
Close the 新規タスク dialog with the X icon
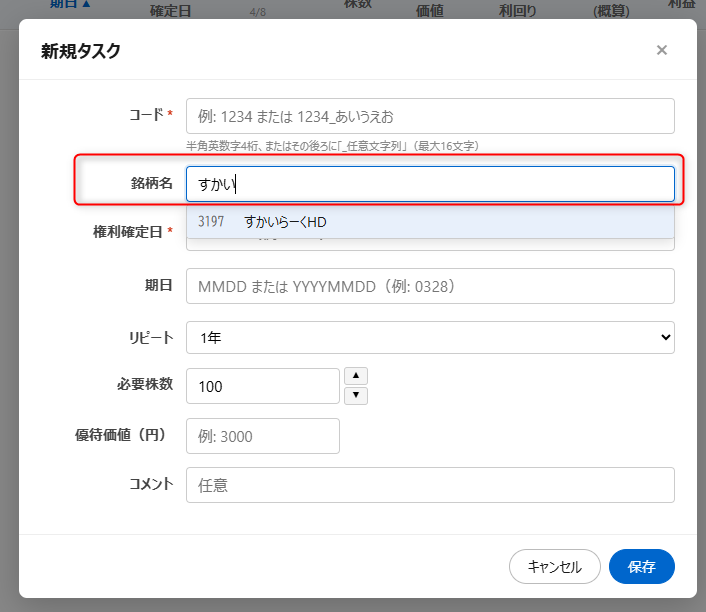tap(661, 50)
